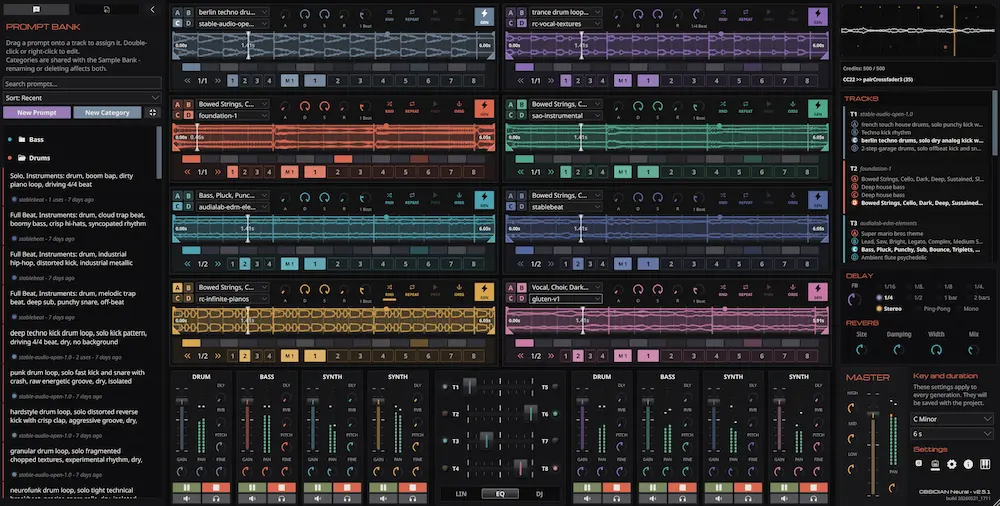The image size is (1000, 506).
Task: Mute the first BASS channel with speaker icon
Action: pyautogui.click(x=253, y=499)
